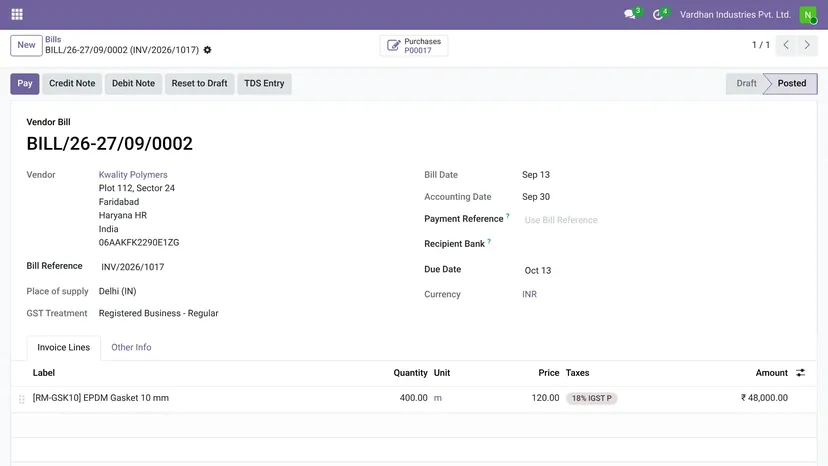828x466 pixels.
Task: Click the line label [RM-GSK10] EPDM Gasket 10 mm
Action: click(101, 398)
